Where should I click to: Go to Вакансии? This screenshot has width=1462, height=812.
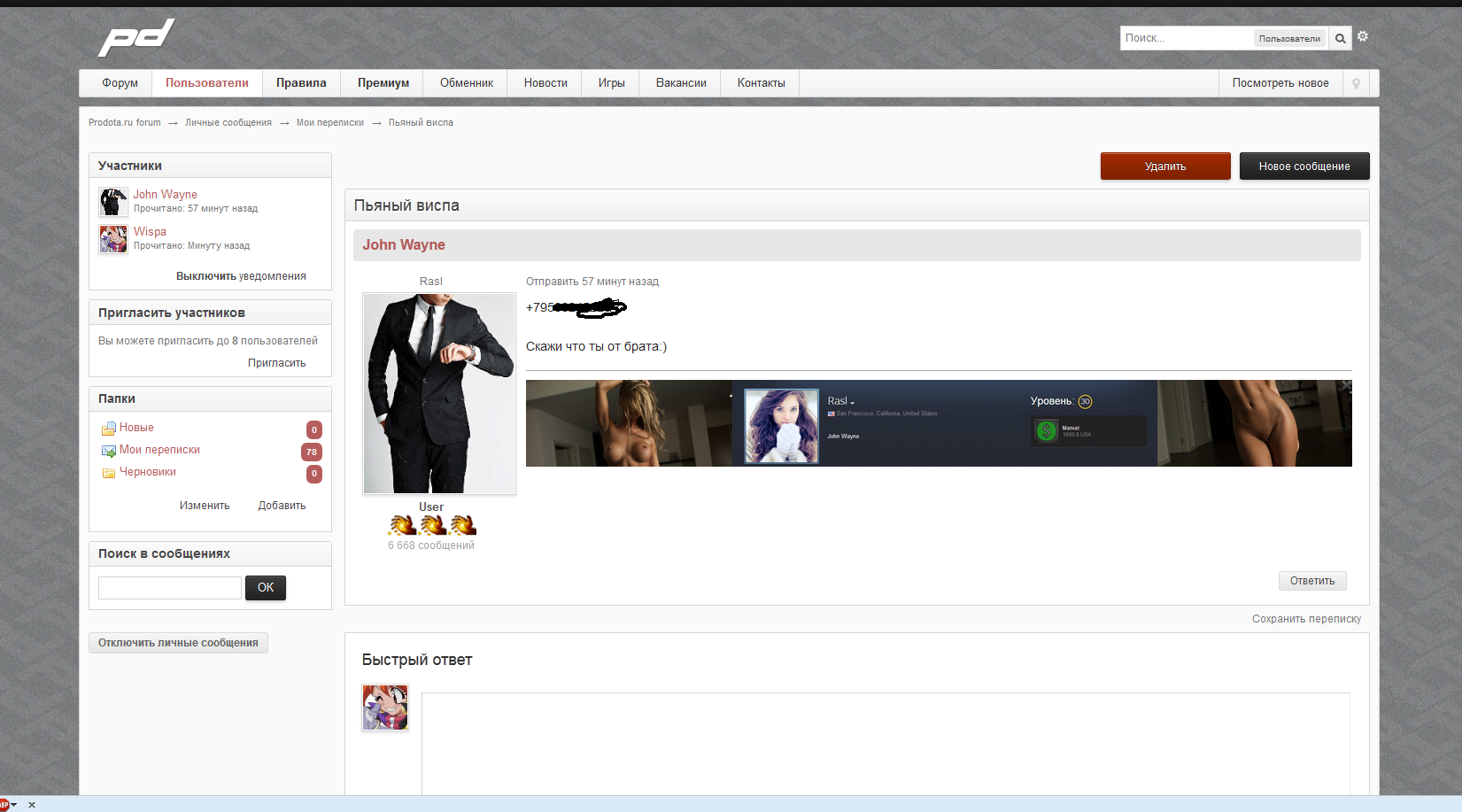pyautogui.click(x=681, y=83)
